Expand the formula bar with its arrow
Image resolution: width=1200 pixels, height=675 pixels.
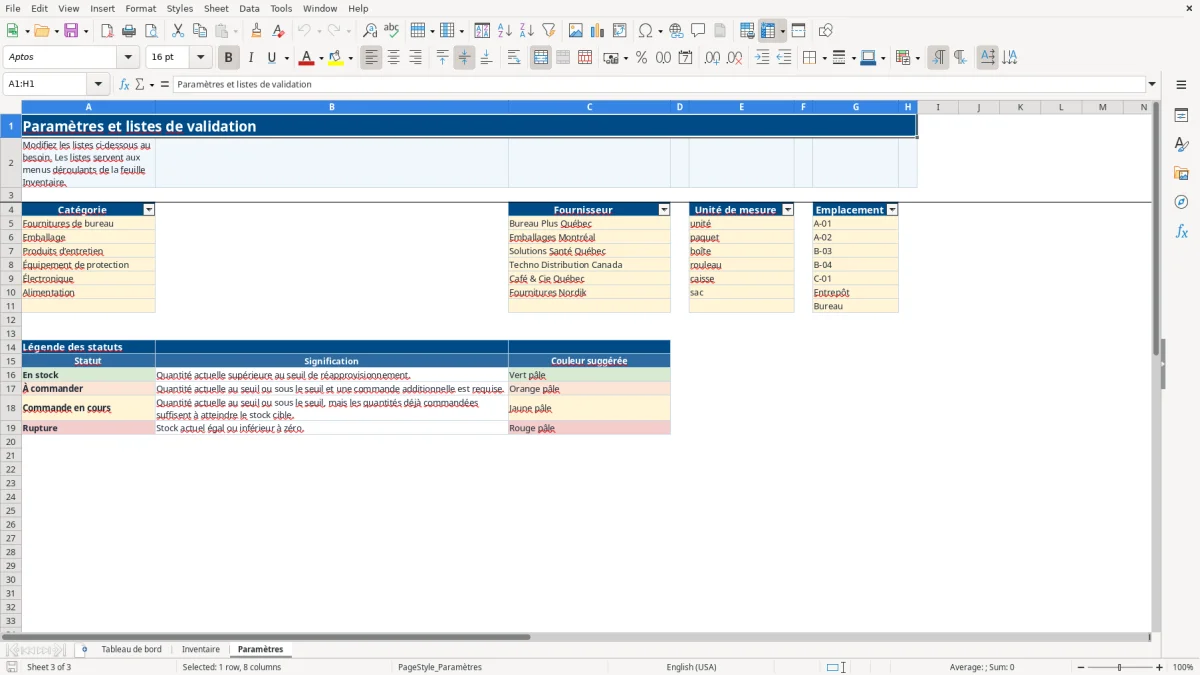[x=1152, y=85]
